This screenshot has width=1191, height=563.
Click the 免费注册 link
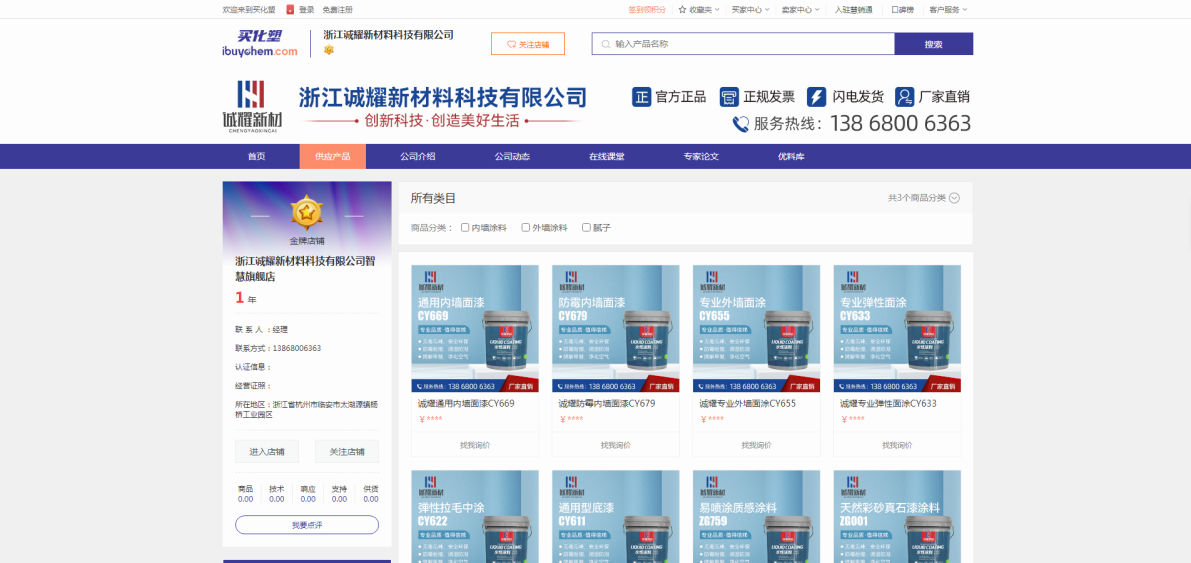(x=337, y=10)
